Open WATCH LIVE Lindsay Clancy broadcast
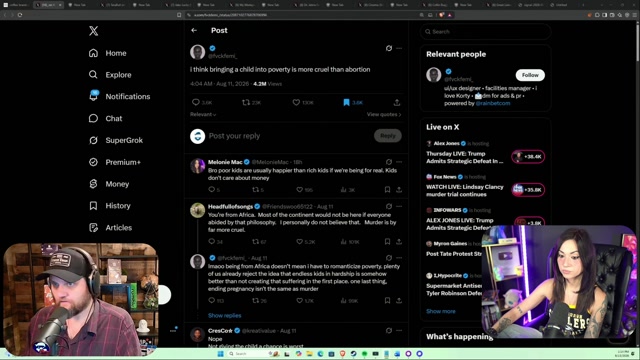Viewport: 640px width, 360px height. [x=464, y=191]
